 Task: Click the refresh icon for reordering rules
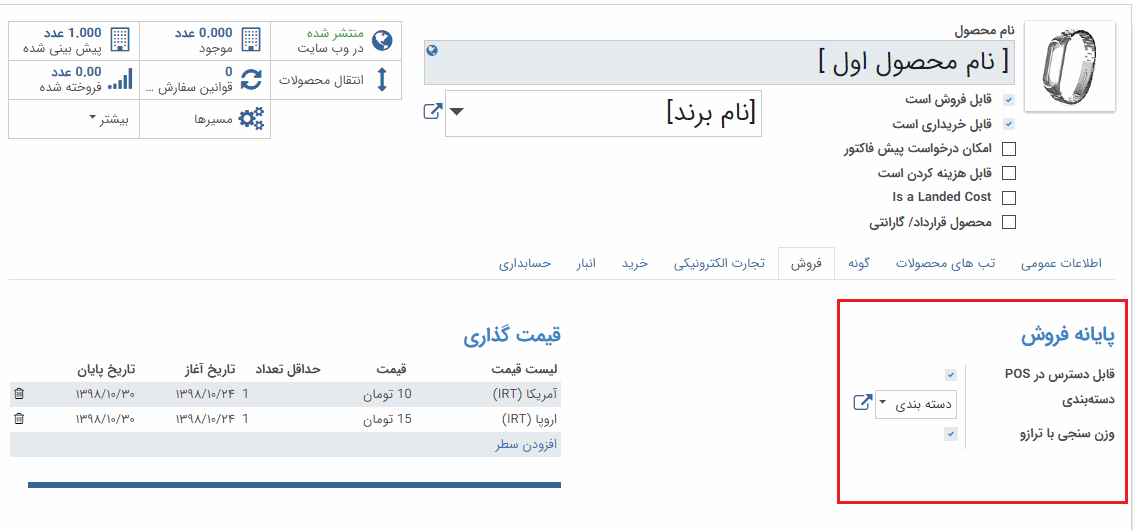point(250,80)
